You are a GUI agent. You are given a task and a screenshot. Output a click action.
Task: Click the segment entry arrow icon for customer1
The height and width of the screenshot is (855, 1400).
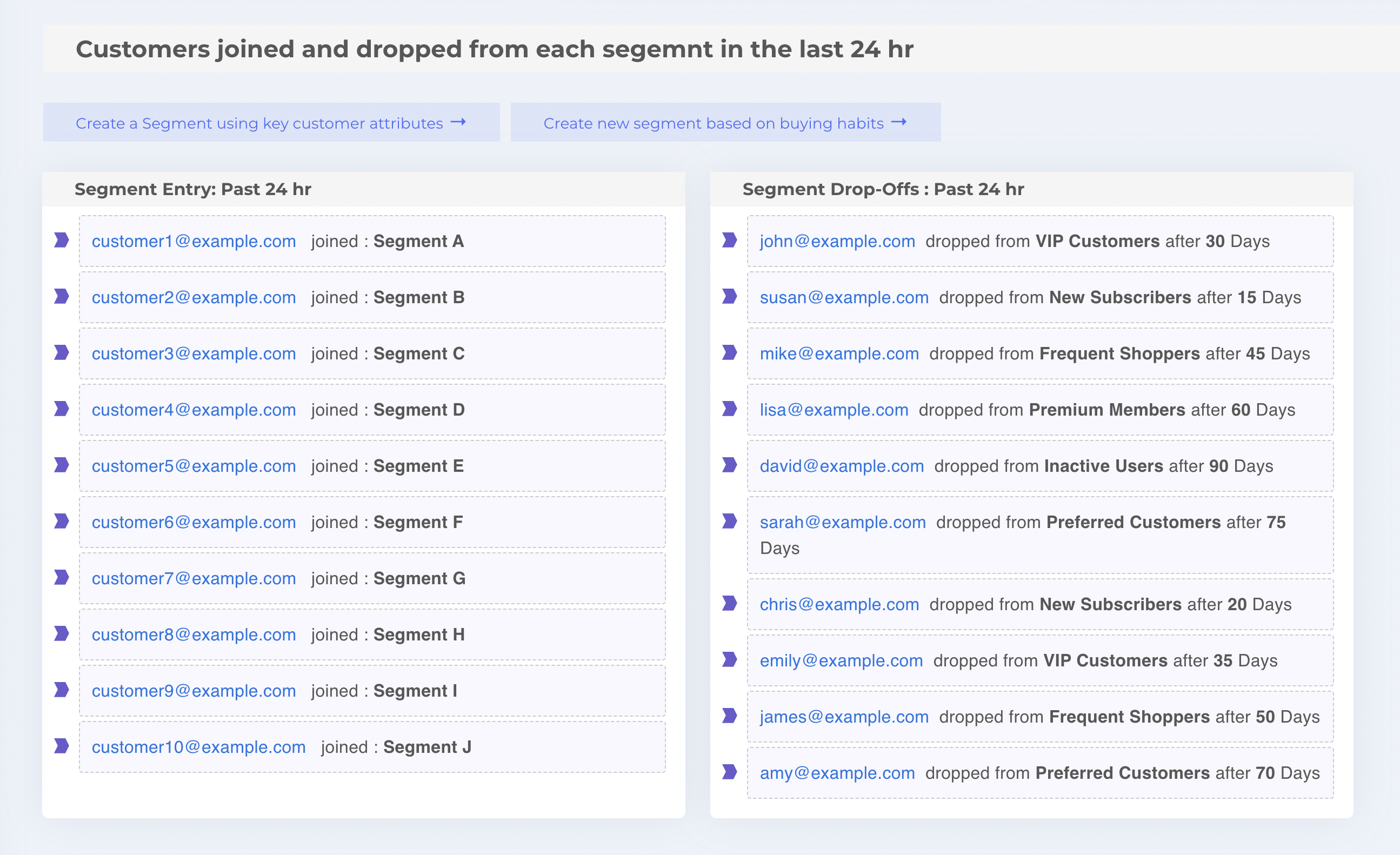[65, 239]
